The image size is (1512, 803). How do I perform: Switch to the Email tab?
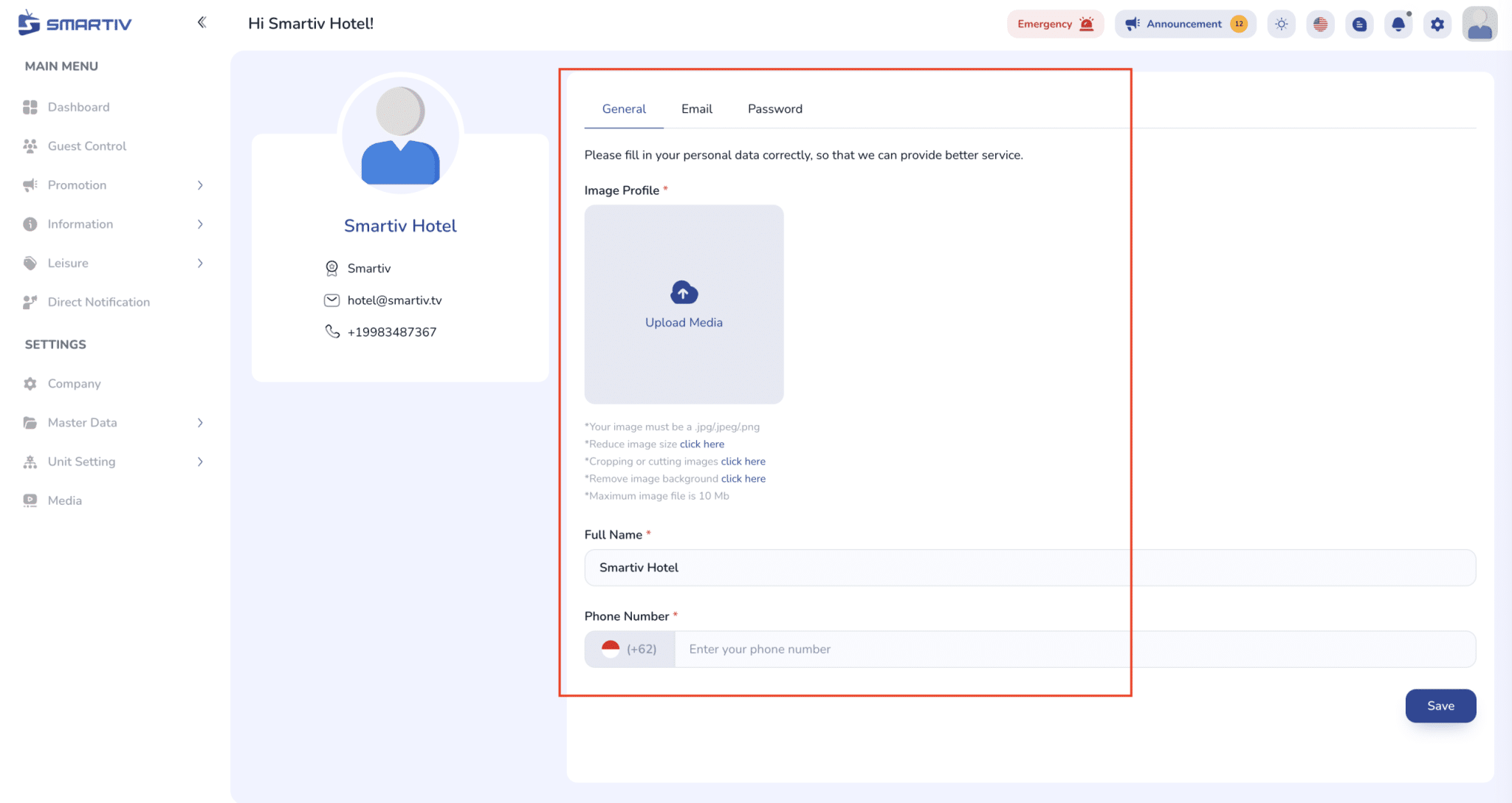pos(697,109)
